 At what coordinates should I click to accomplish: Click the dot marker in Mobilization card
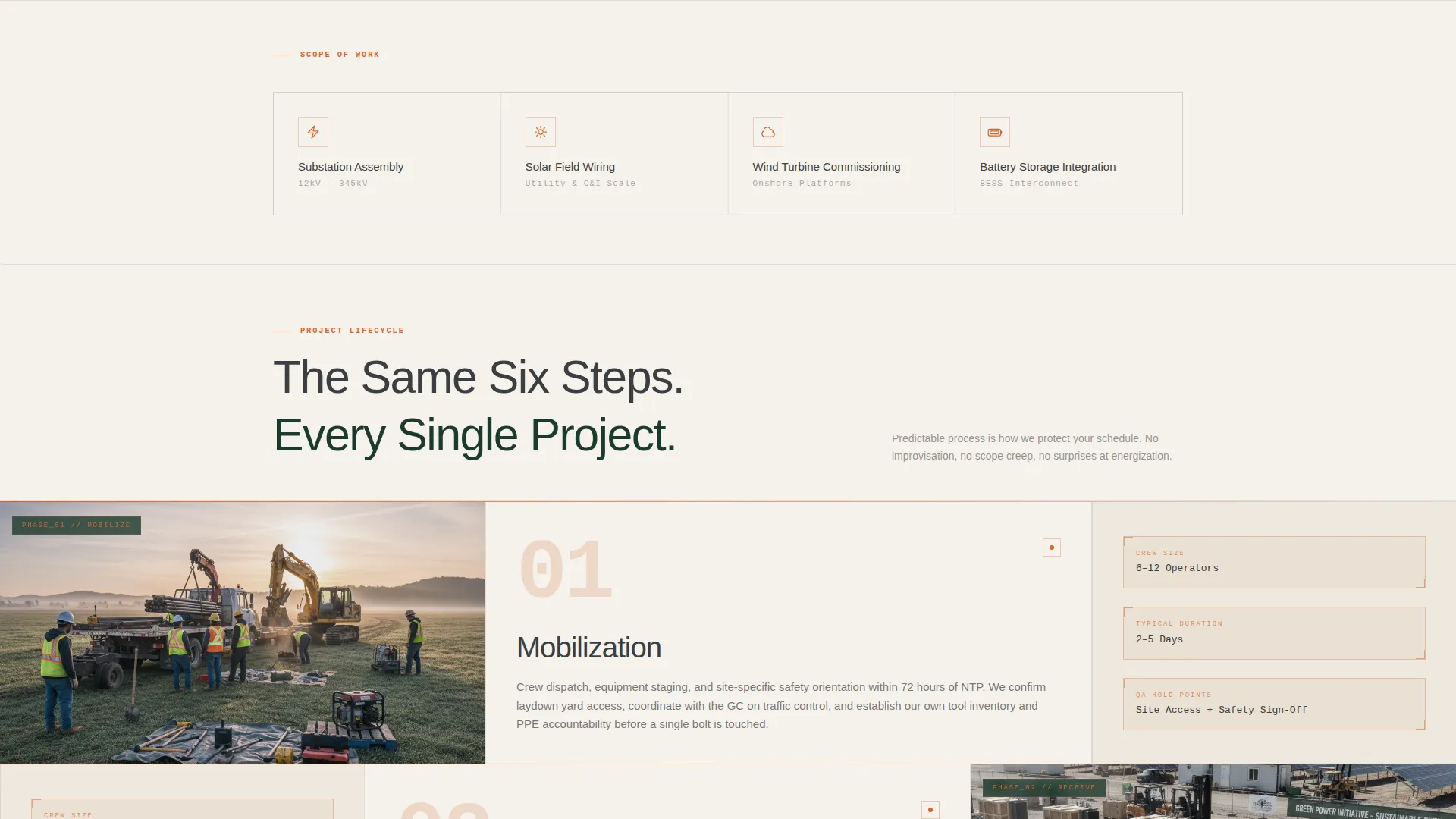[x=1052, y=548]
